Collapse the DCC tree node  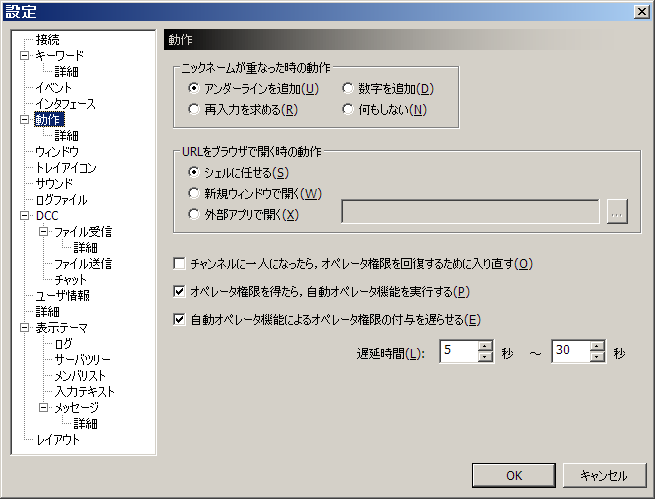click(25, 216)
